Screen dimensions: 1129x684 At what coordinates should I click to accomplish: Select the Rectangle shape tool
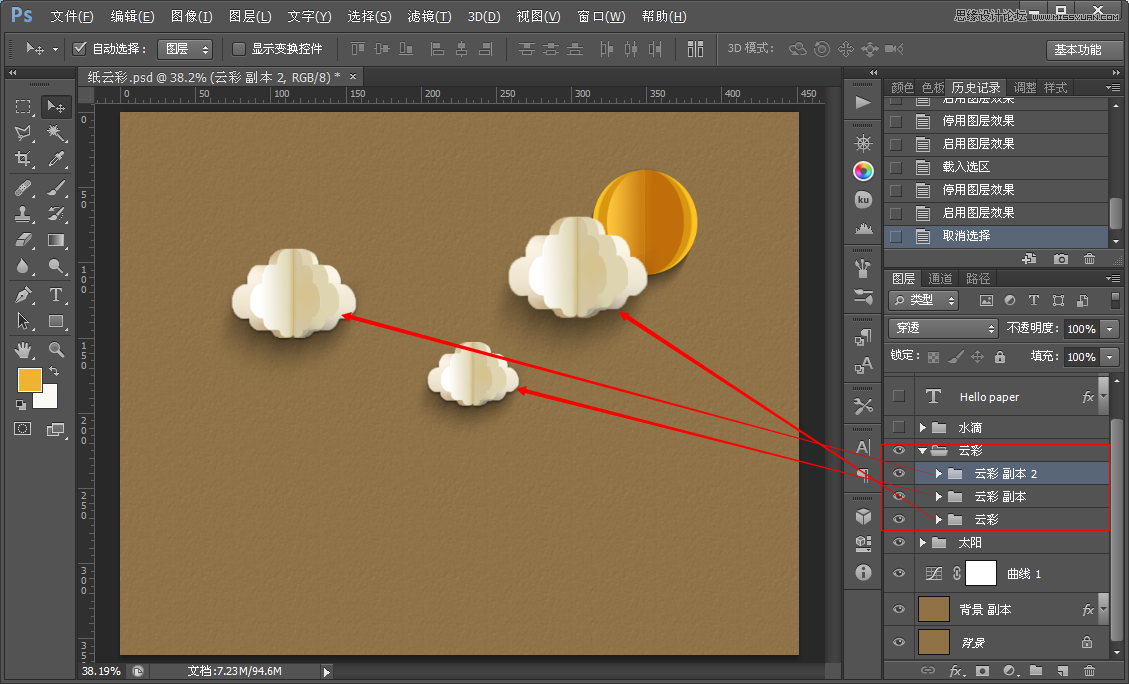click(x=55, y=321)
